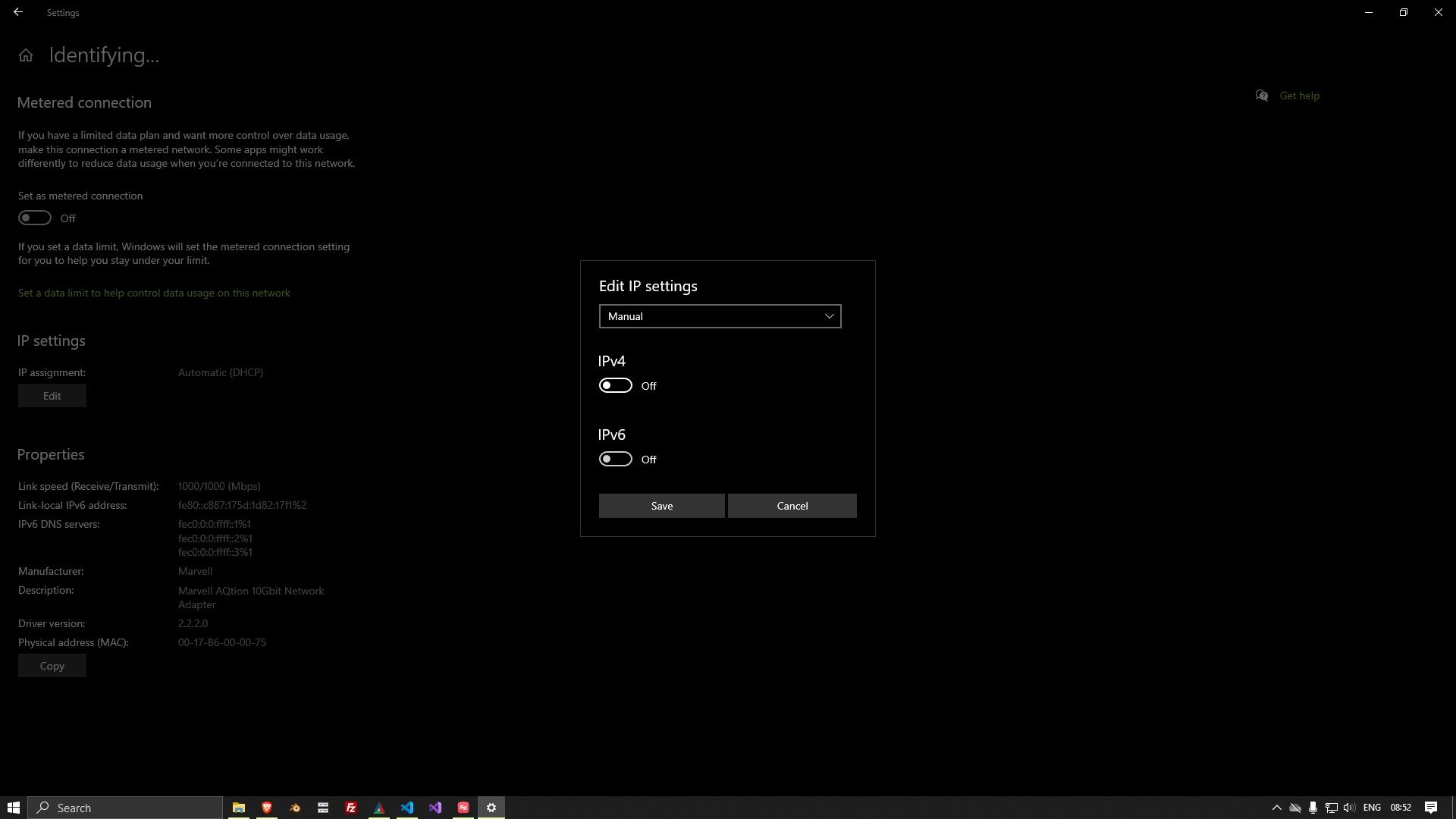Open Brave browser from taskbar
Image resolution: width=1456 pixels, height=819 pixels.
(267, 808)
